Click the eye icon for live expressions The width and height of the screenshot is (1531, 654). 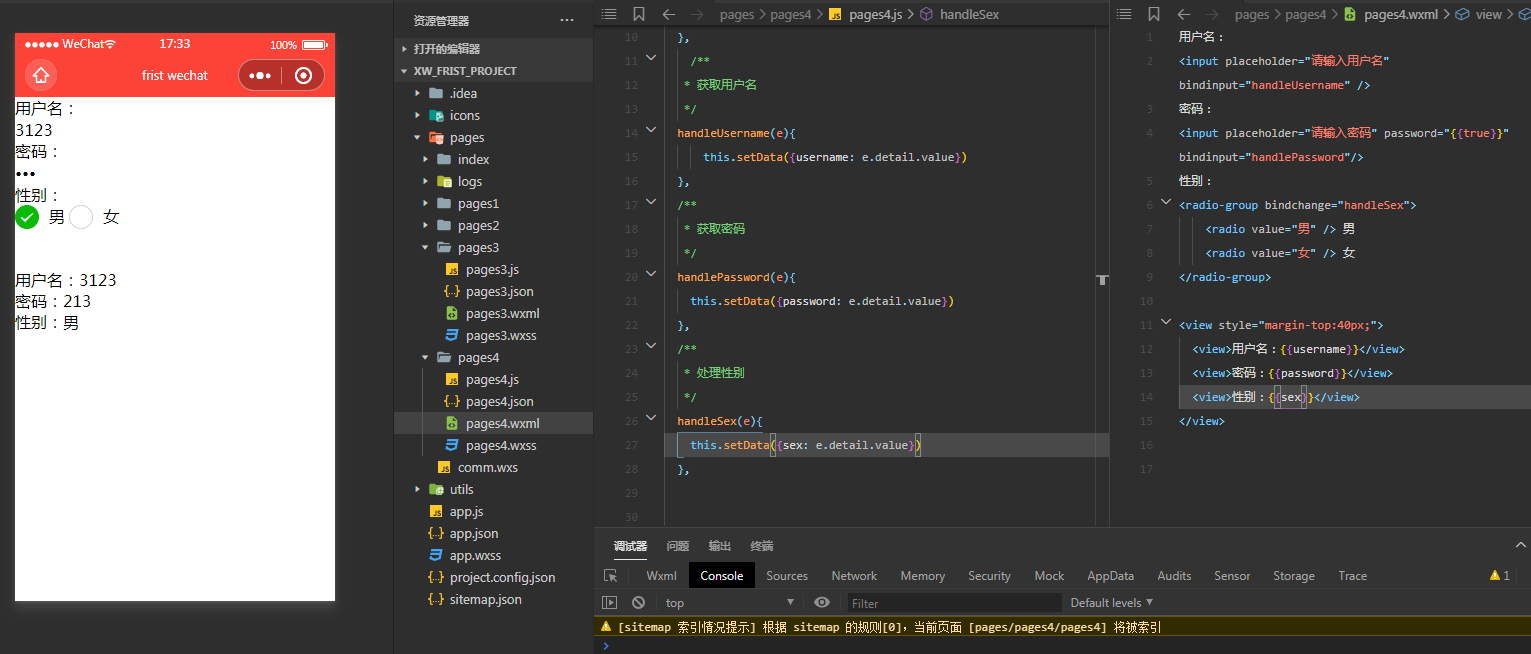(822, 603)
